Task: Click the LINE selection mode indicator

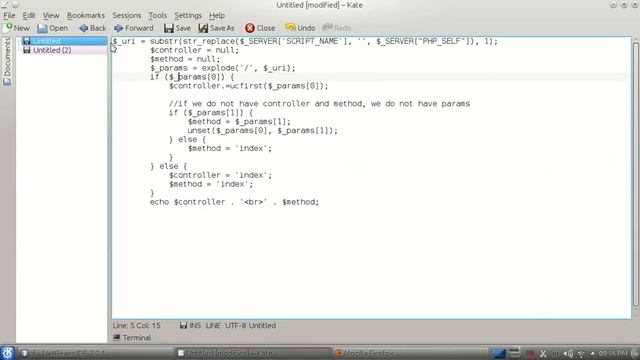Action: click(213, 325)
